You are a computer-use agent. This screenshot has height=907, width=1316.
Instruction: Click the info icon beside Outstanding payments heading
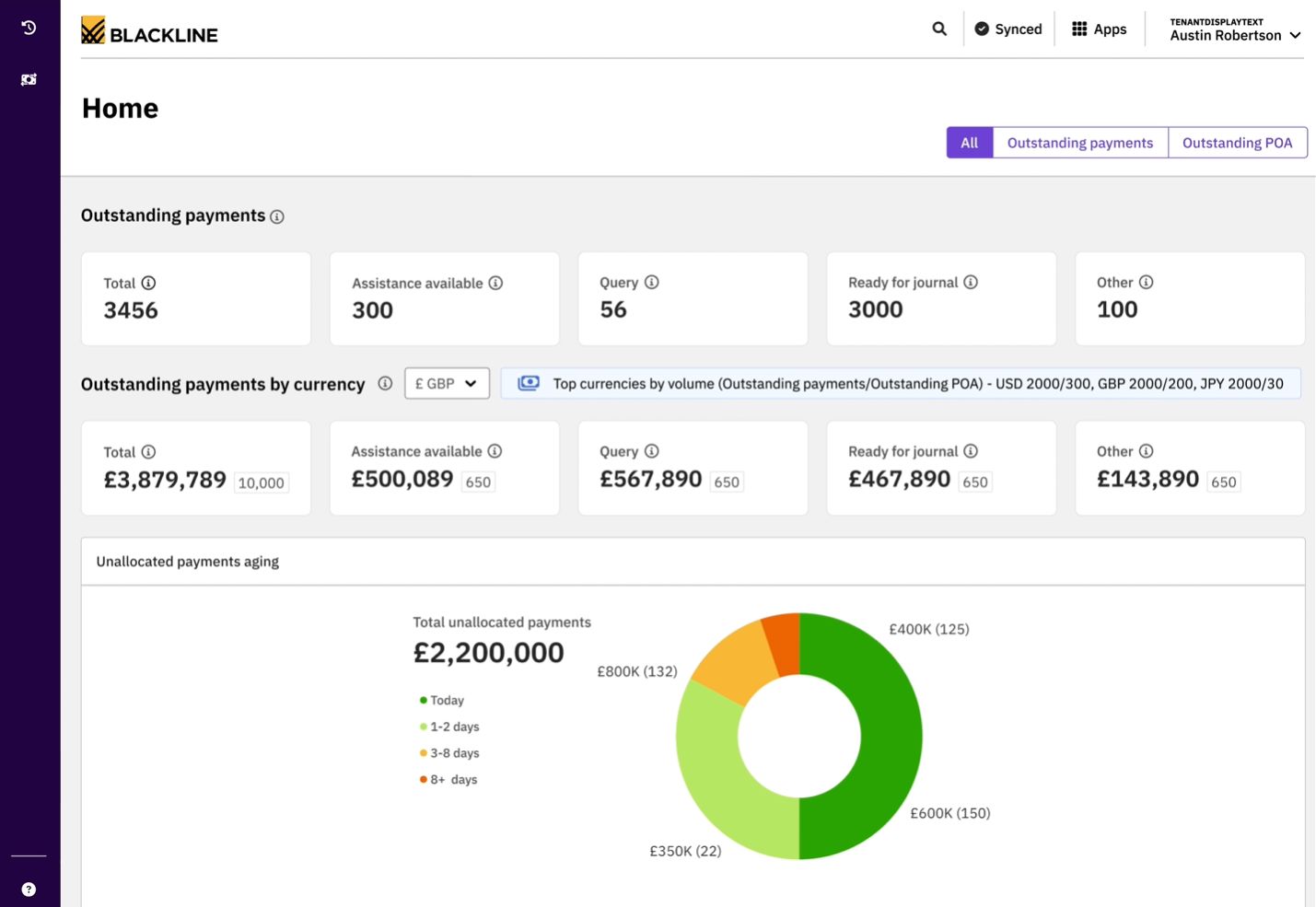[278, 216]
